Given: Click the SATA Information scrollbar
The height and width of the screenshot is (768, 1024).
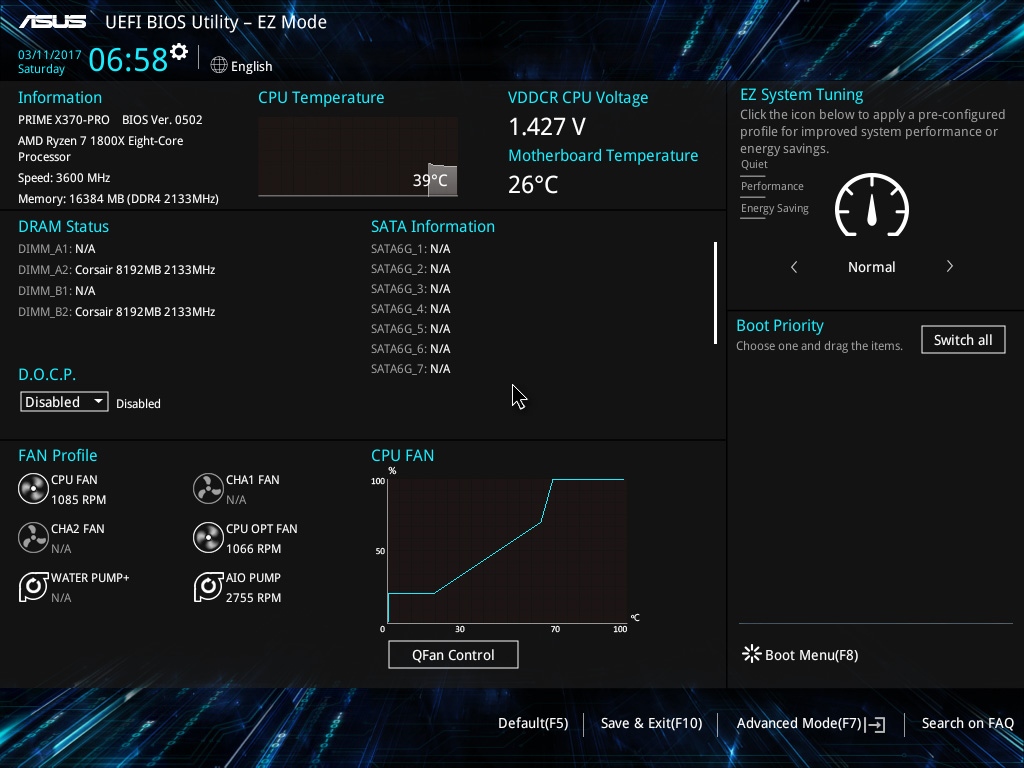Looking at the screenshot, I should pos(716,293).
